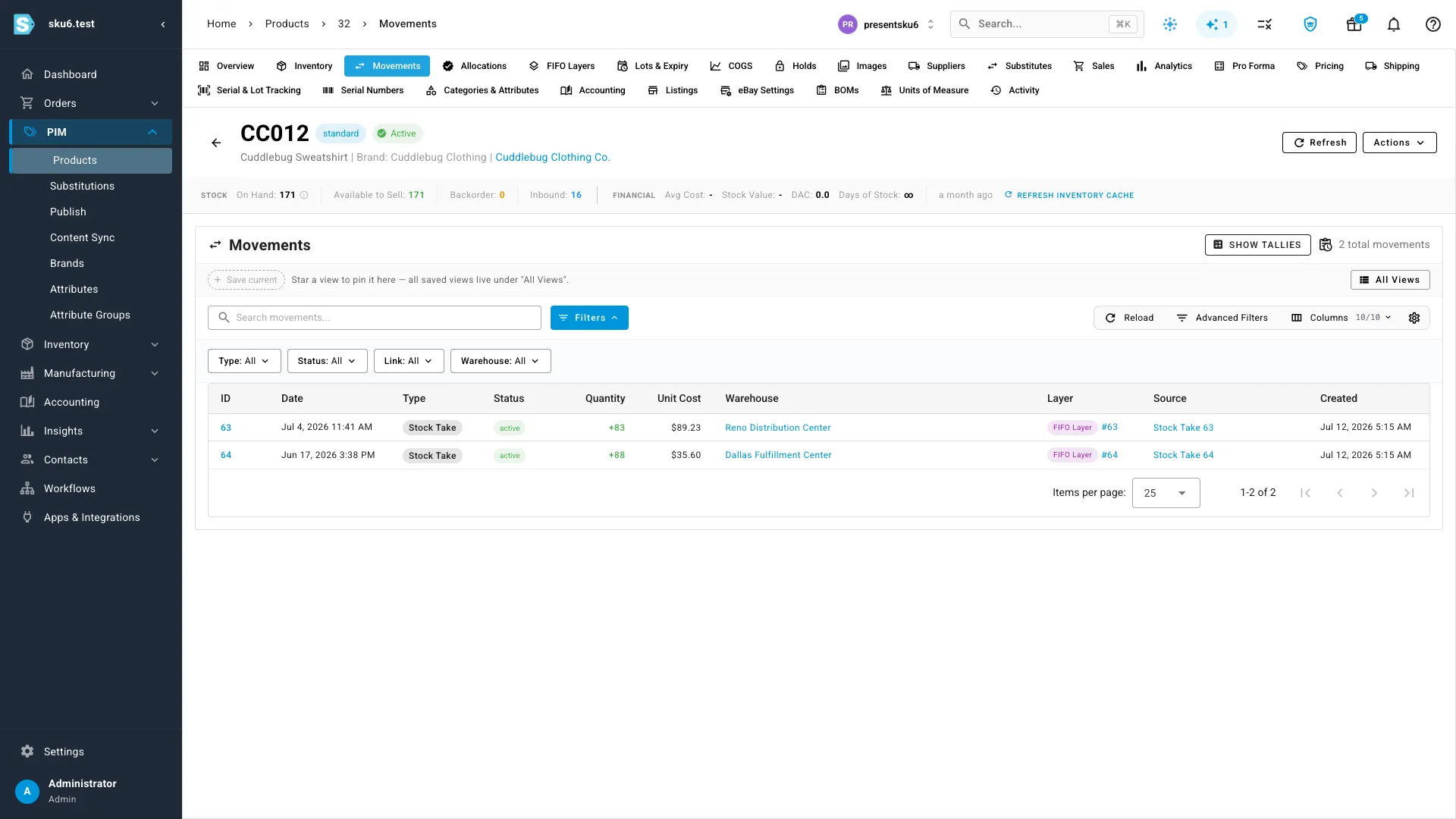Click the Refresh button
1456x819 pixels.
click(1319, 143)
